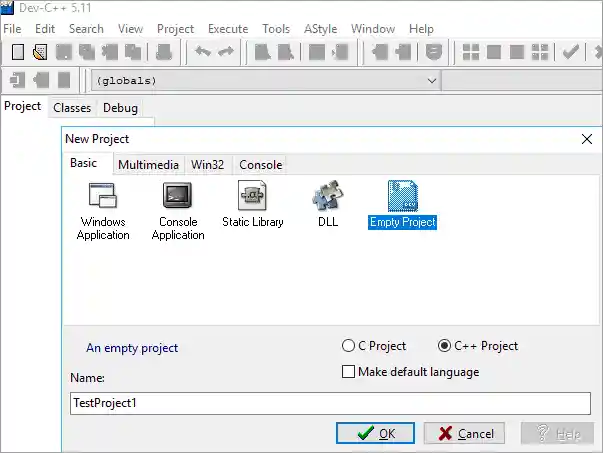Click the 'Name:' label
This screenshot has width=603, height=453.
[87, 378]
